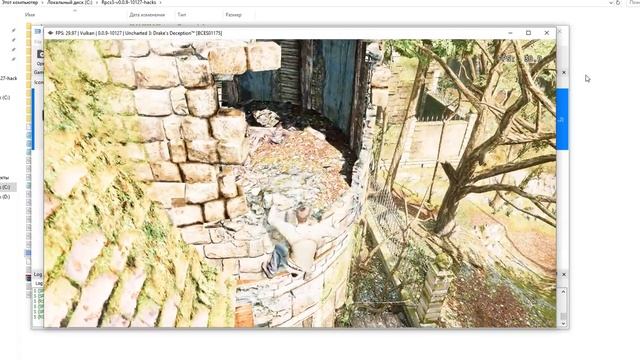Click the RPCS3 log scrollbar thumb
The width and height of the screenshot is (640, 360).
564,317
